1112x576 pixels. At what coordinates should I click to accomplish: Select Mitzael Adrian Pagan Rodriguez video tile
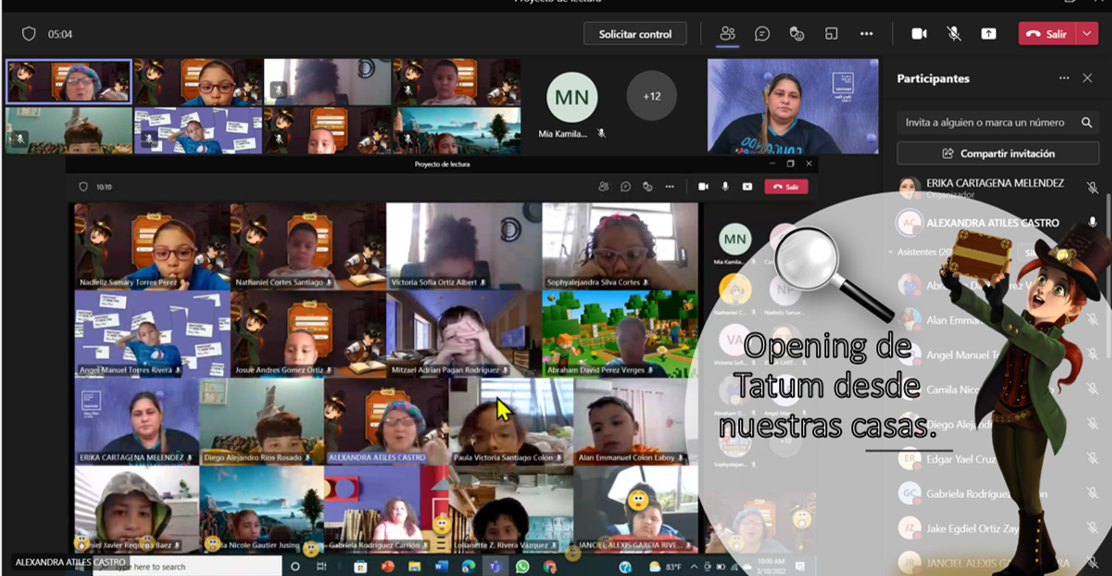tap(464, 334)
